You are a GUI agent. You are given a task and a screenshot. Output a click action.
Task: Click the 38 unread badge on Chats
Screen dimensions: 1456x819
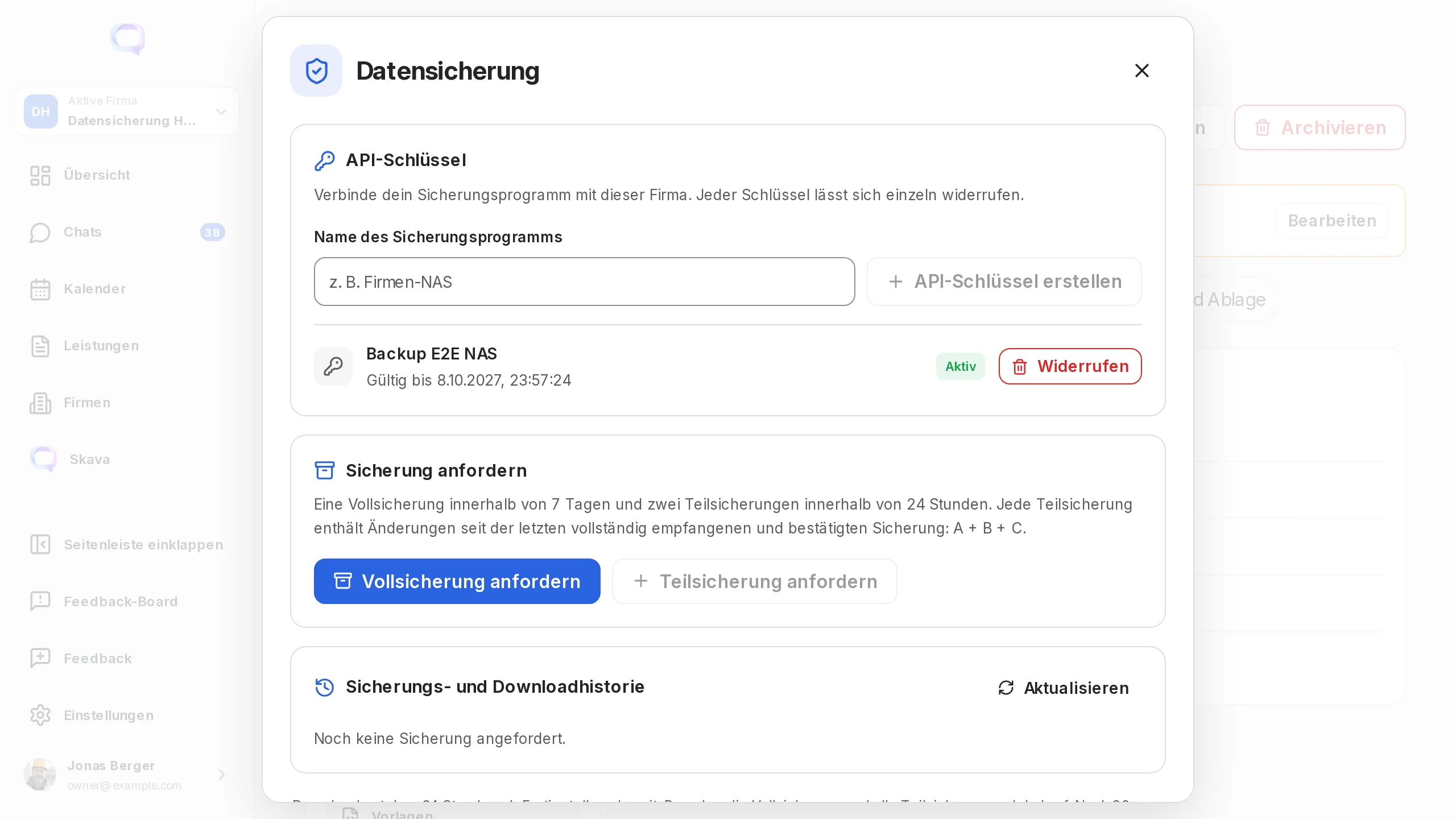[x=212, y=232]
